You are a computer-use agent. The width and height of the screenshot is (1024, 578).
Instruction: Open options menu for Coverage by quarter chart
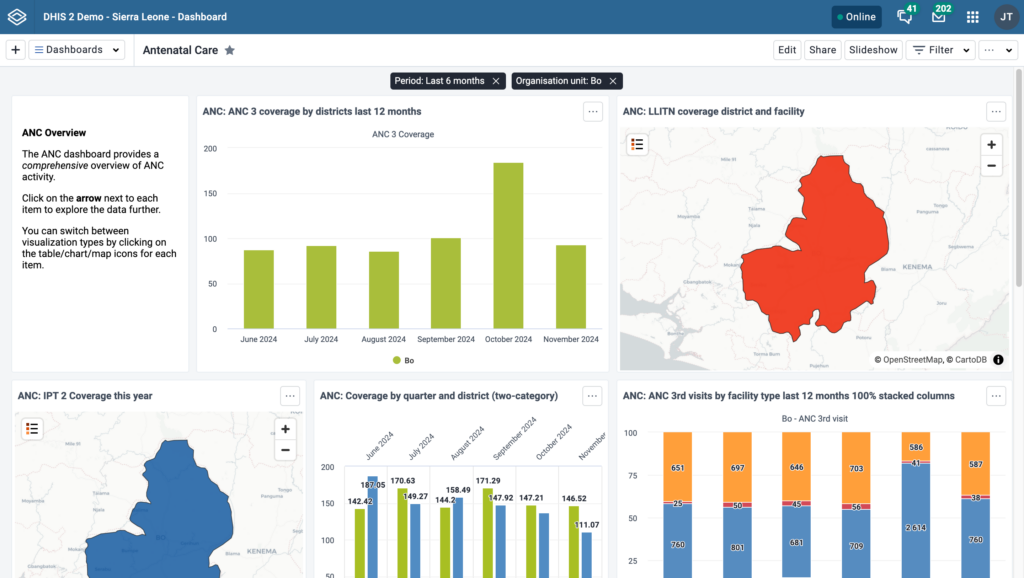592,396
